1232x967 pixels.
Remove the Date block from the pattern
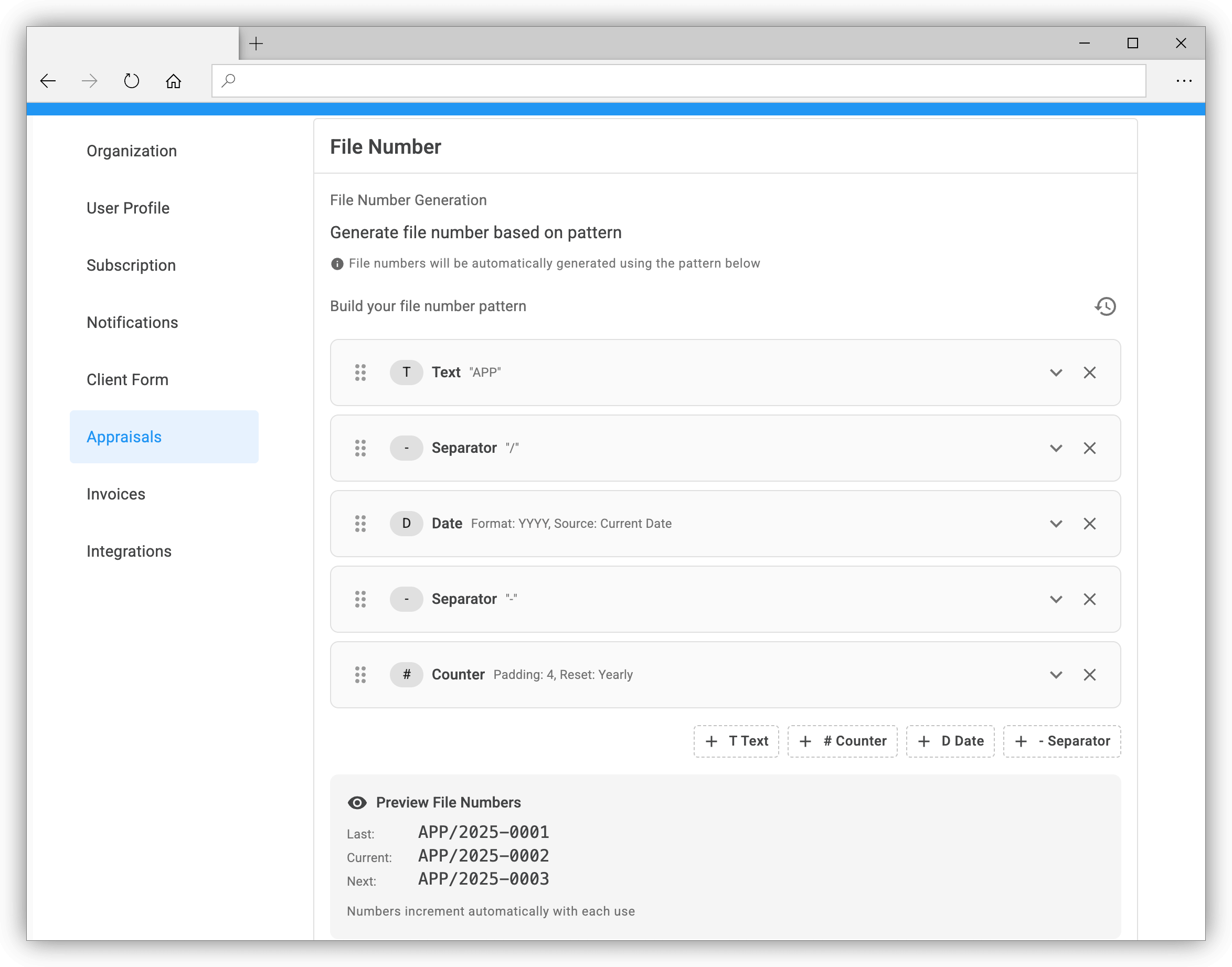[x=1090, y=524]
